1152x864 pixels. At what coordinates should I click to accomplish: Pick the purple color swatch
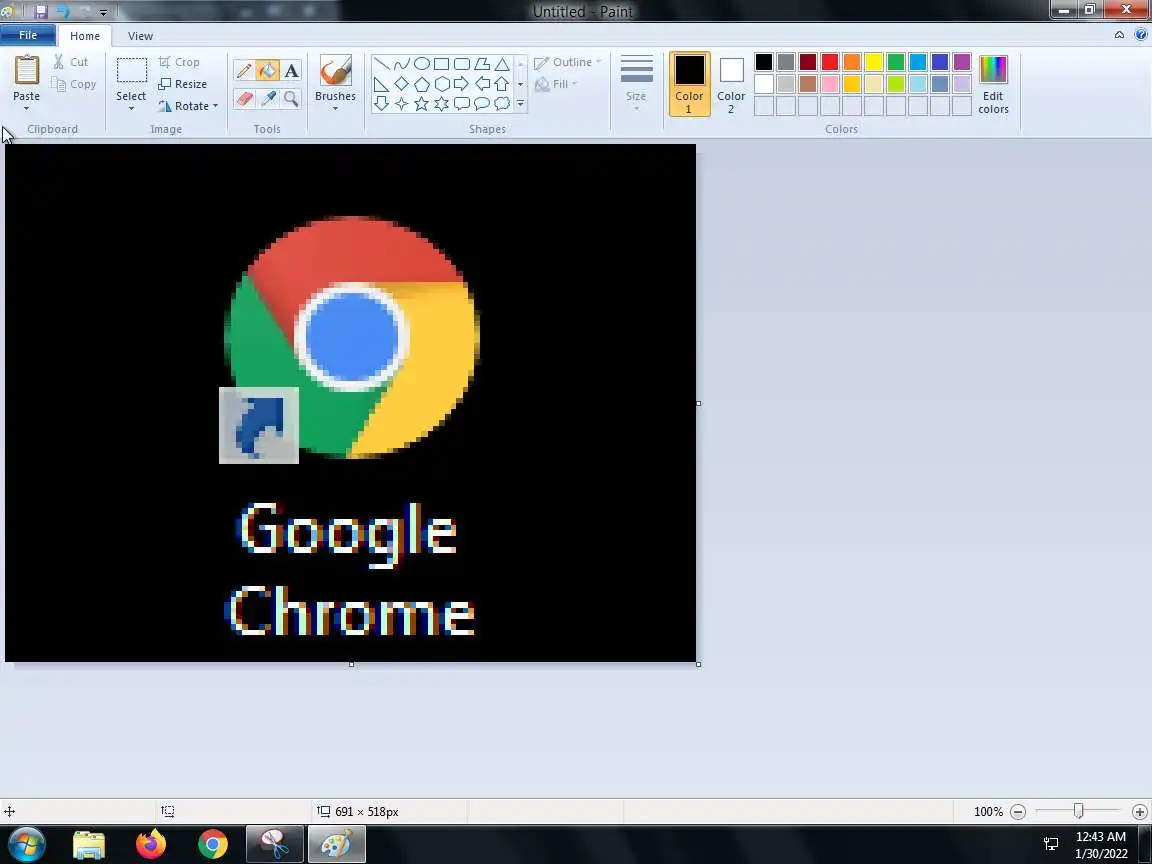pyautogui.click(x=962, y=62)
